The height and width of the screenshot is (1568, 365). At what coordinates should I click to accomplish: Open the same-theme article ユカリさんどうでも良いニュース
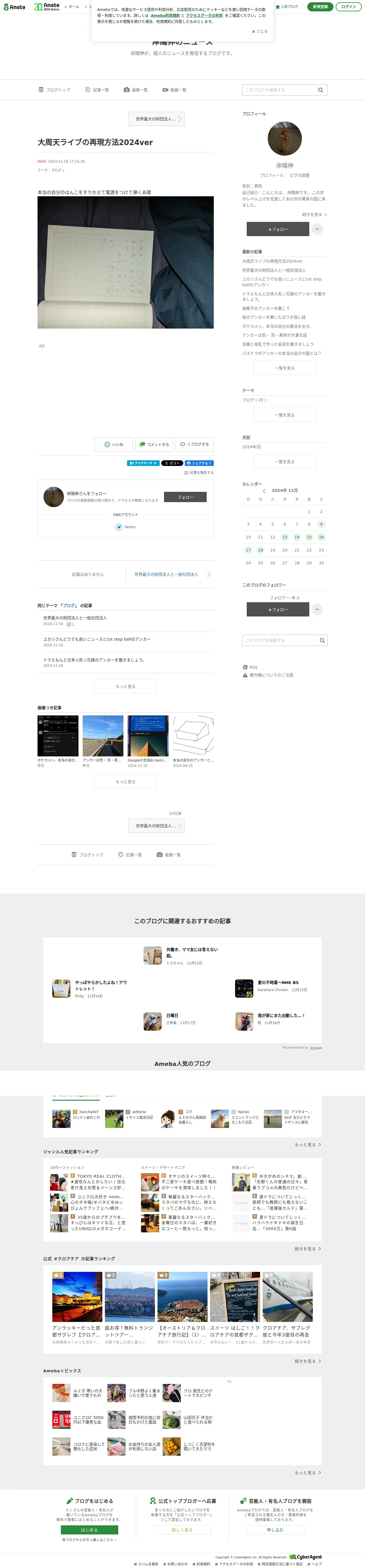pos(97,639)
